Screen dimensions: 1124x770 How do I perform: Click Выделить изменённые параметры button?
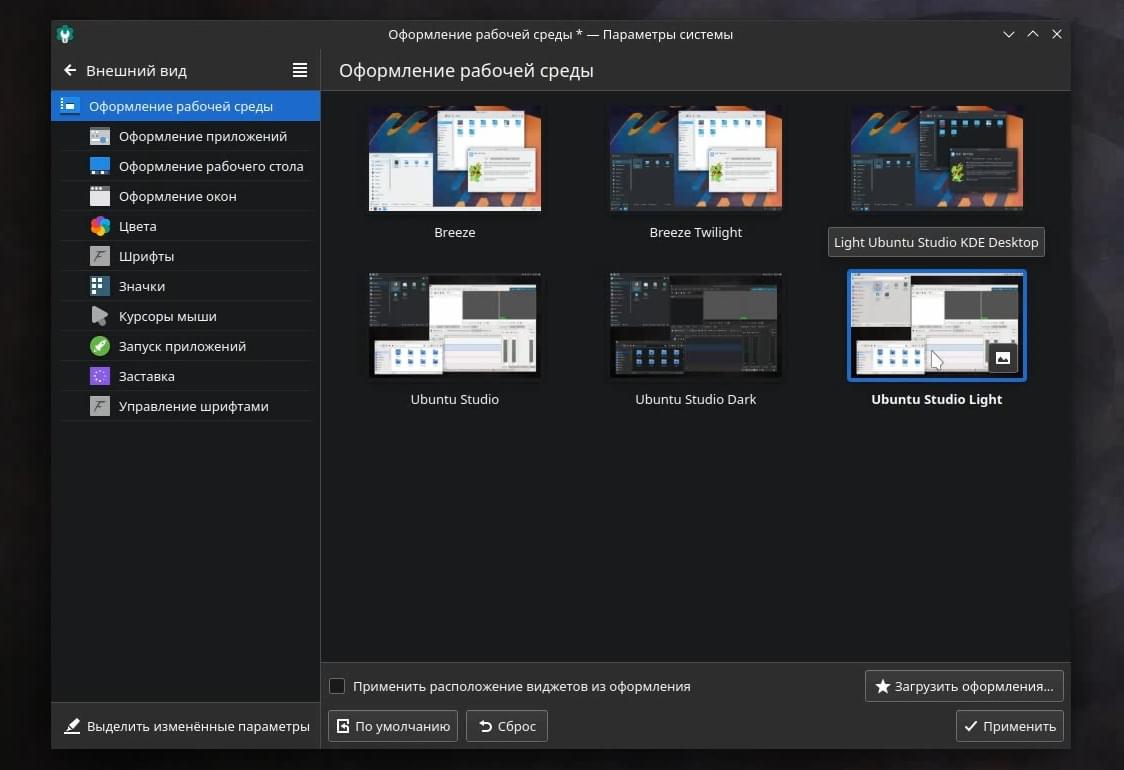click(186, 726)
